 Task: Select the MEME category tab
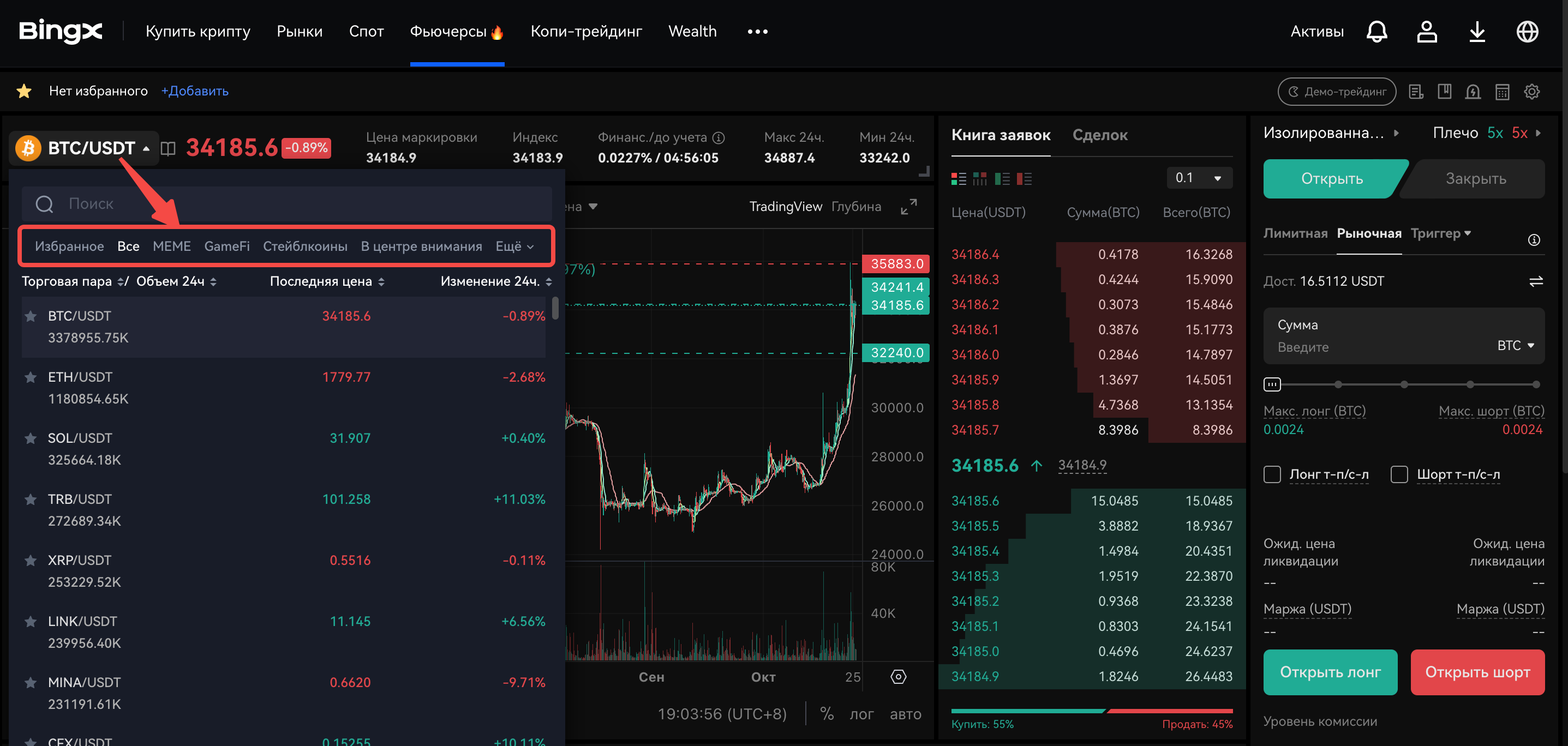coord(172,246)
